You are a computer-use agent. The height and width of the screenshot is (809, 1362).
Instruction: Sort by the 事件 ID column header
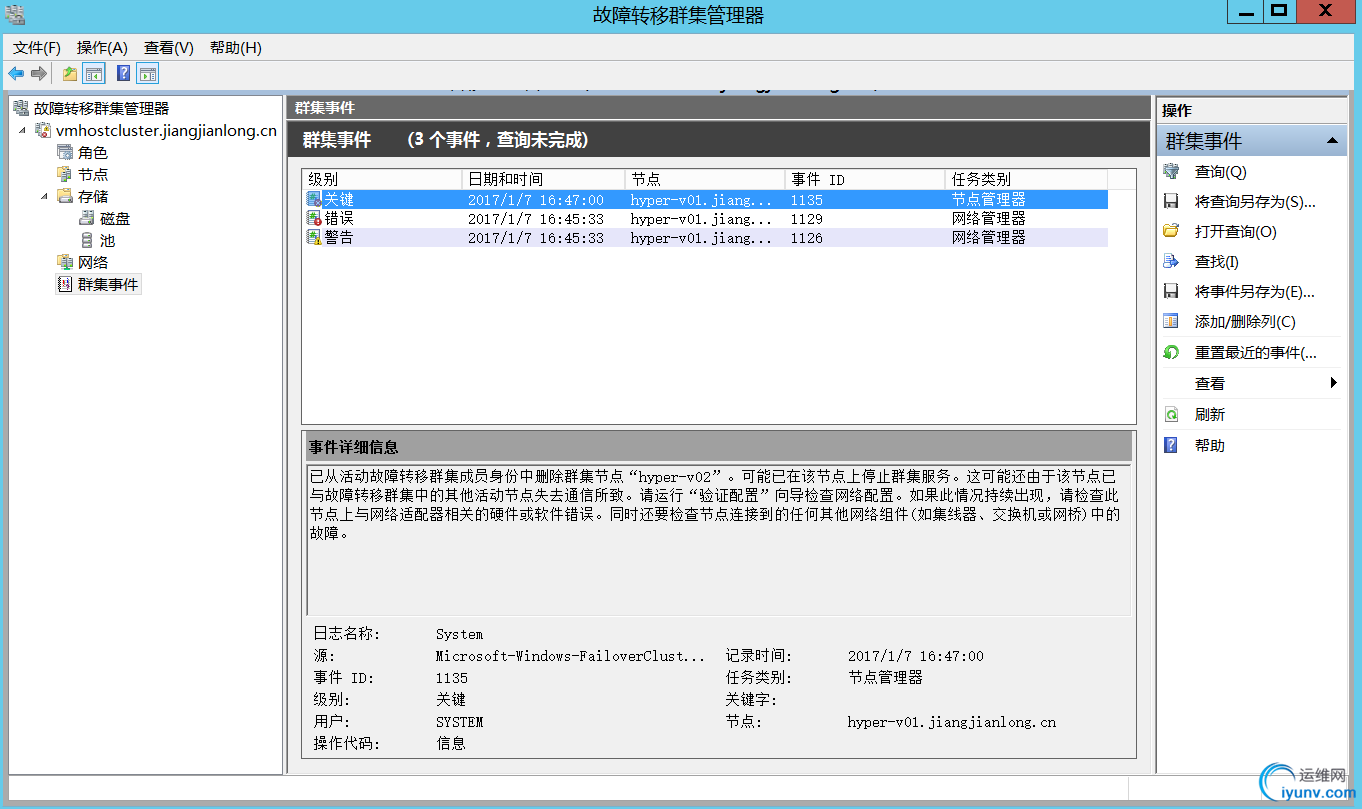pos(864,180)
